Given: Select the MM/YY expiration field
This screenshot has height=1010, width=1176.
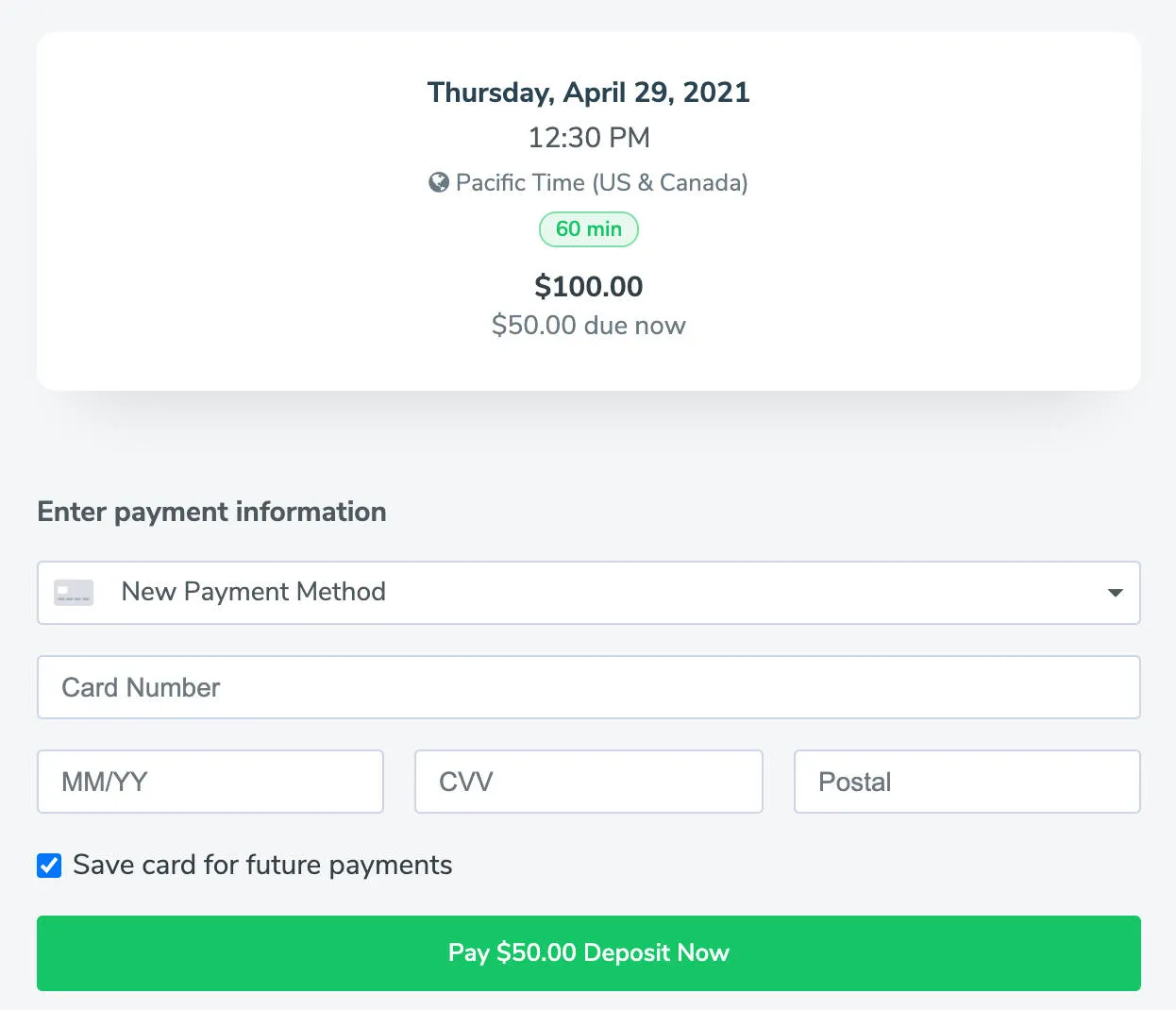Looking at the screenshot, I should (210, 782).
